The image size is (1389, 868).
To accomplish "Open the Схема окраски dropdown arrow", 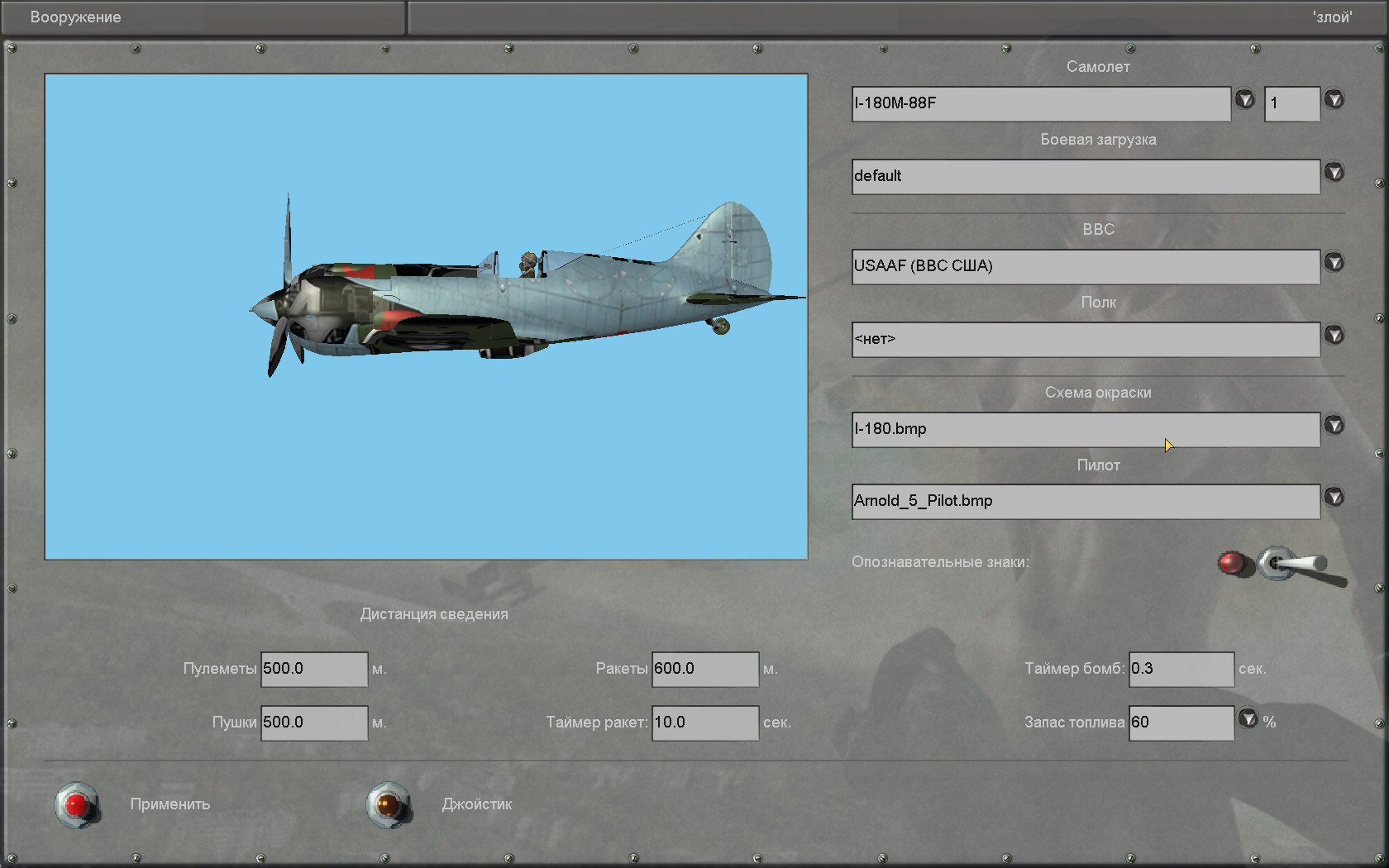I will (1334, 425).
